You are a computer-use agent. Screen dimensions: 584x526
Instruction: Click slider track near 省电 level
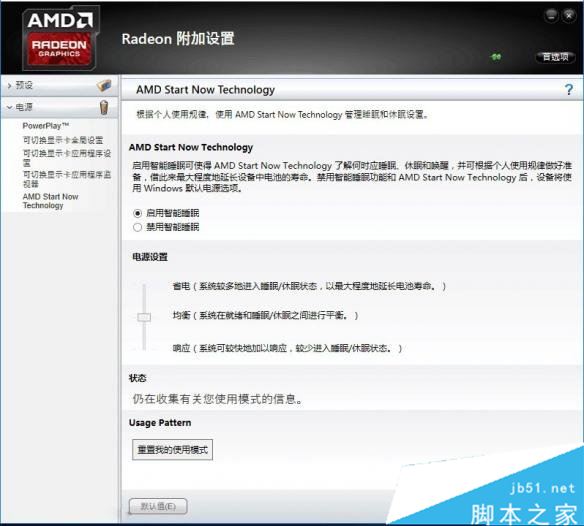(144, 288)
